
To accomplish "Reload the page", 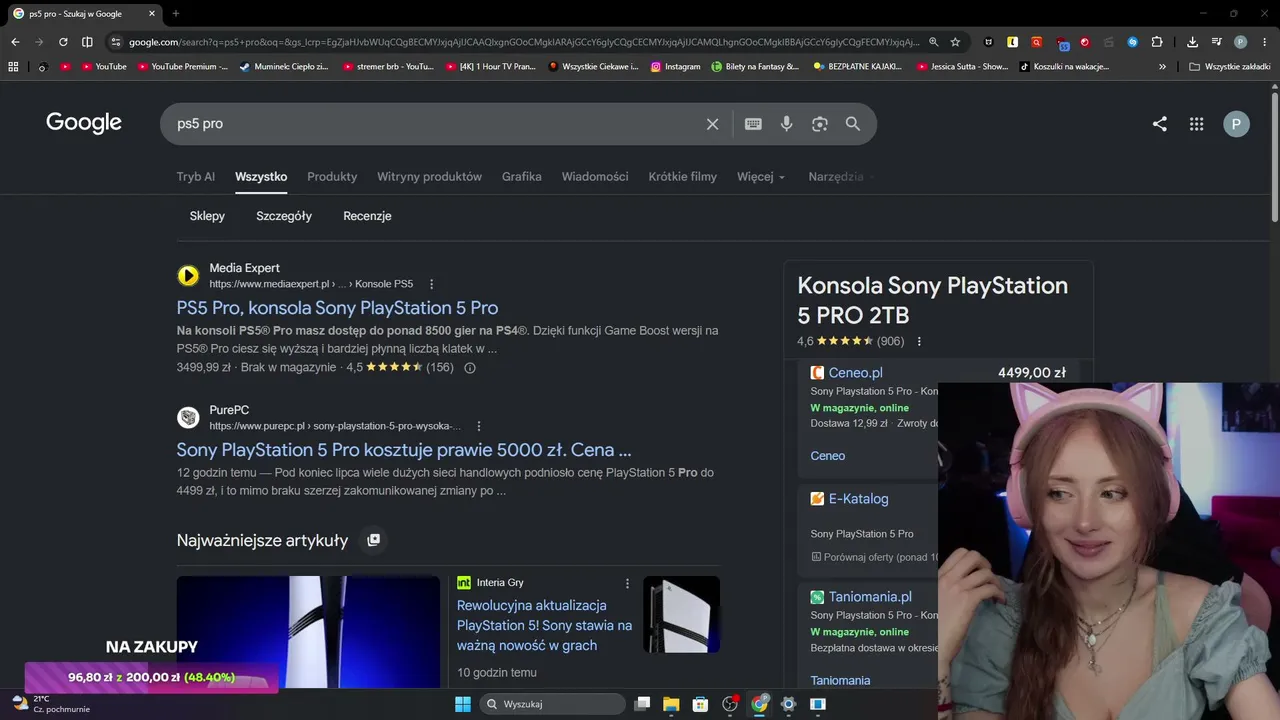I will 63,42.
